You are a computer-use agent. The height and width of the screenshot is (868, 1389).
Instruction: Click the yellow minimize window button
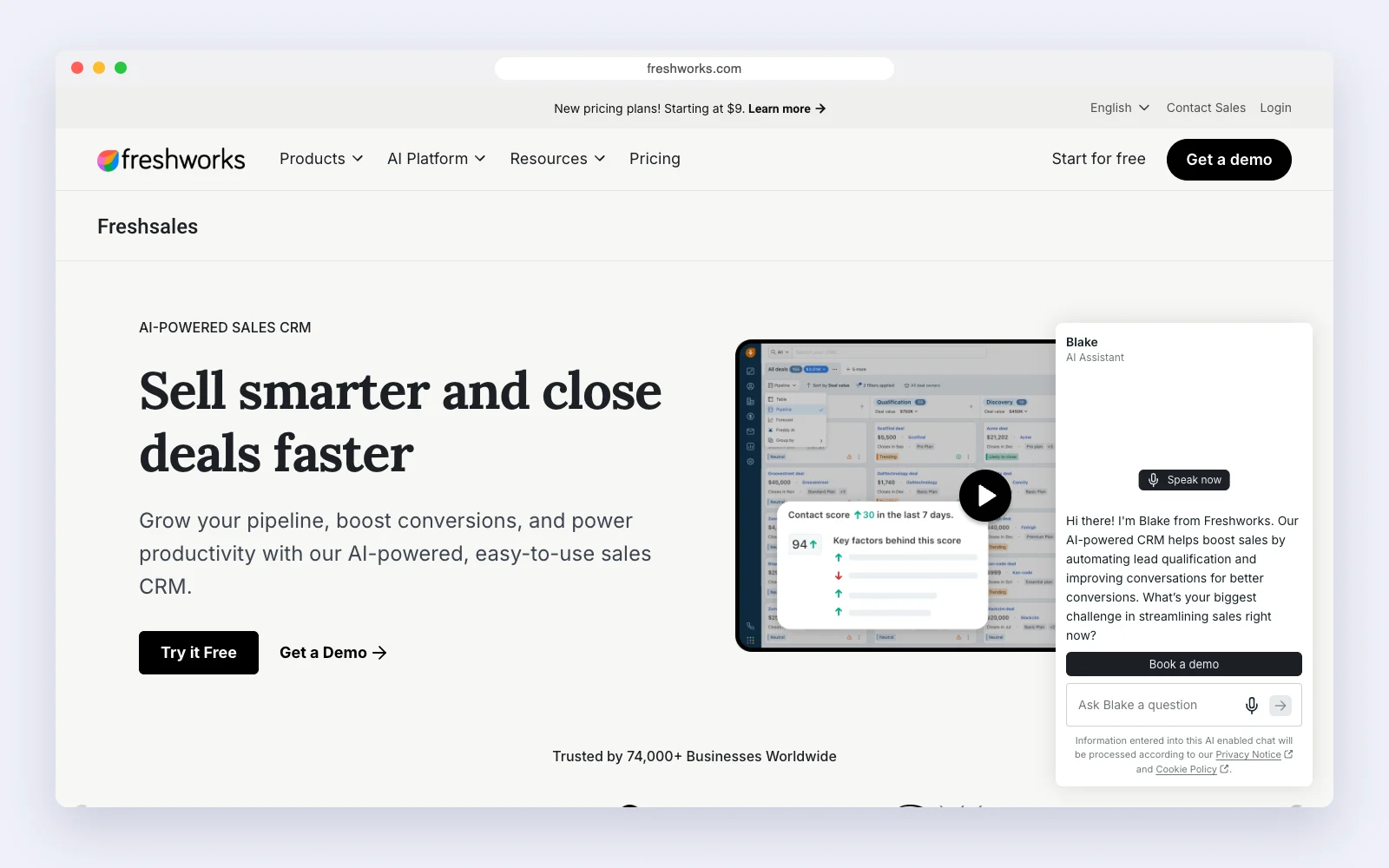click(99, 68)
